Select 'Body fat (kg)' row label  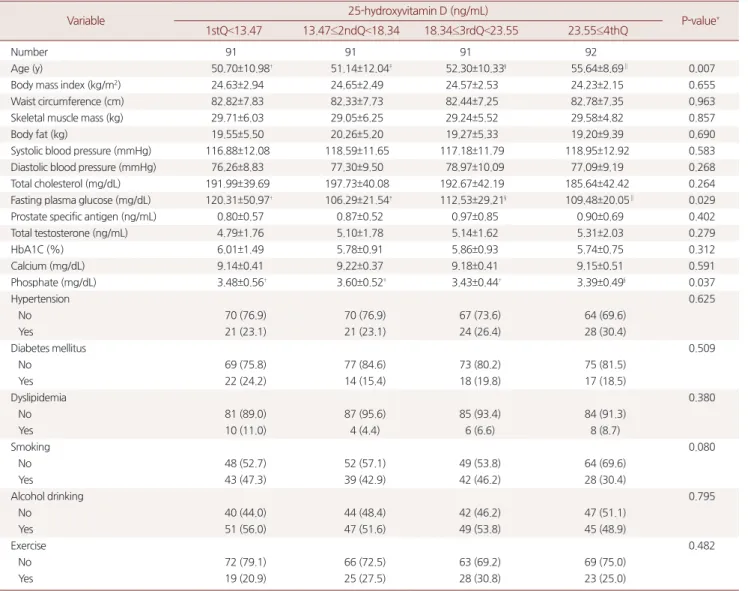pyautogui.click(x=39, y=134)
